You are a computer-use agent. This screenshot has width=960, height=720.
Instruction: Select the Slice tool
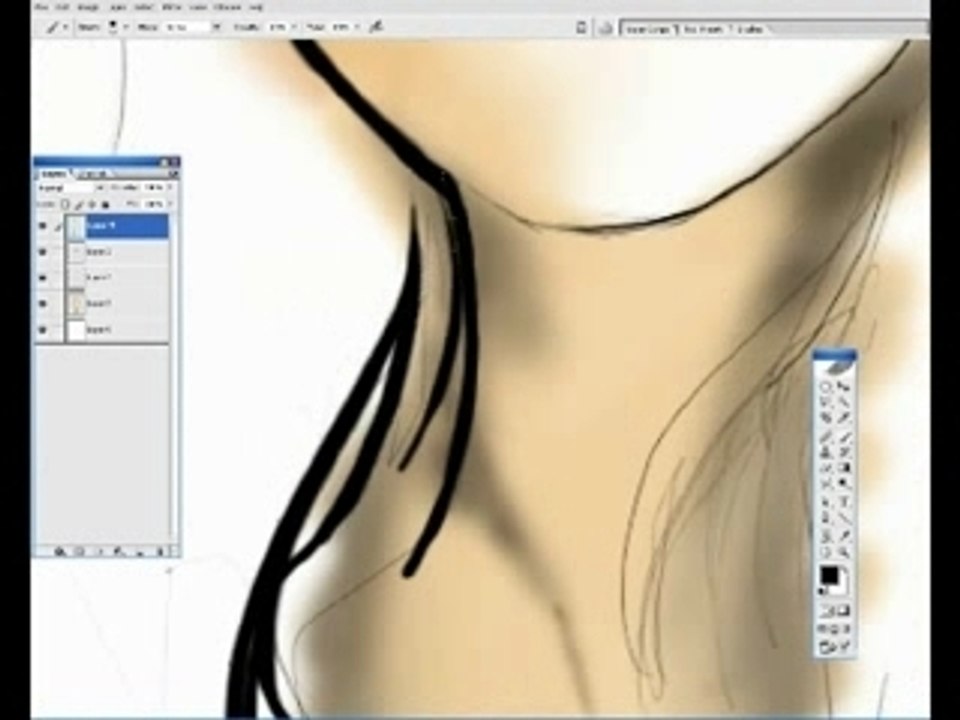click(x=844, y=417)
